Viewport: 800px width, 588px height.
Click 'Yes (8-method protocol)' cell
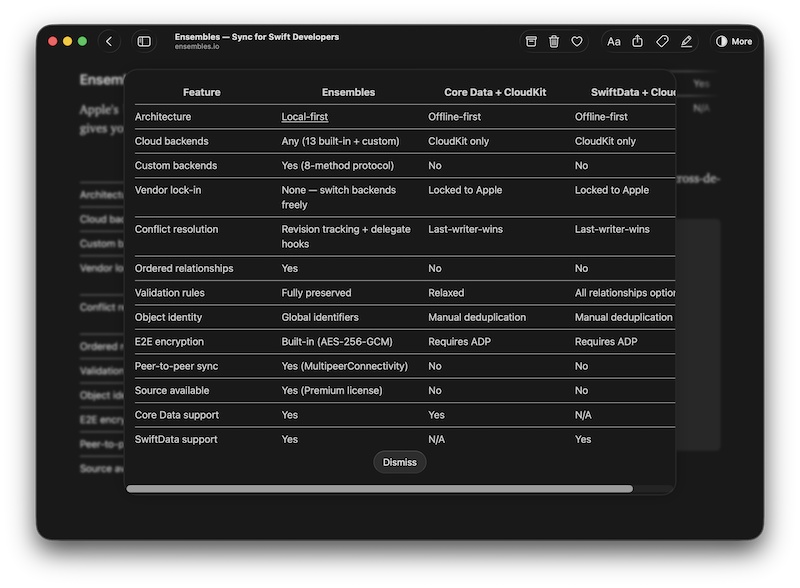click(x=338, y=166)
